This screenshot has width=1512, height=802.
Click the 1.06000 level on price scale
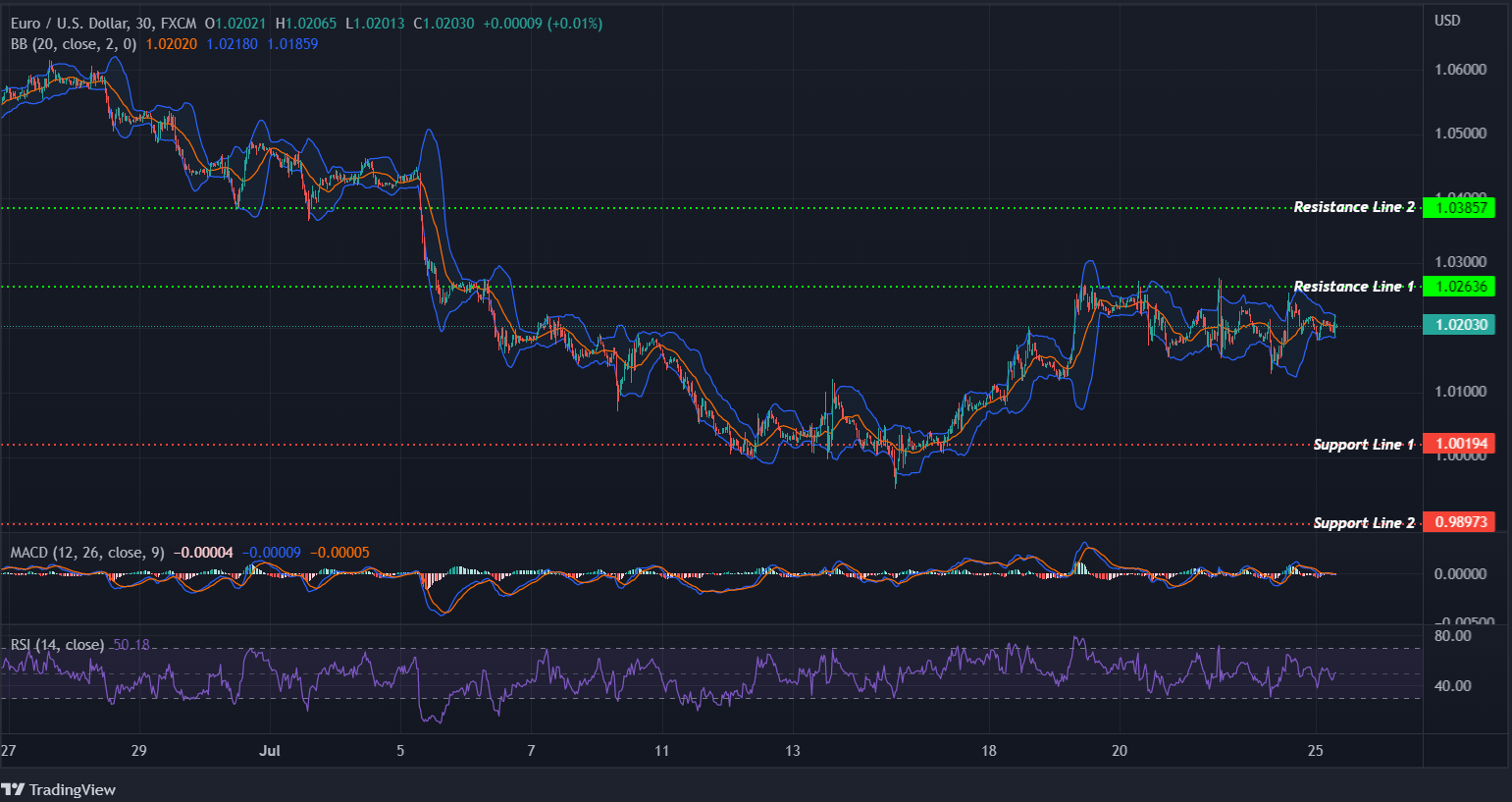(x=1460, y=70)
